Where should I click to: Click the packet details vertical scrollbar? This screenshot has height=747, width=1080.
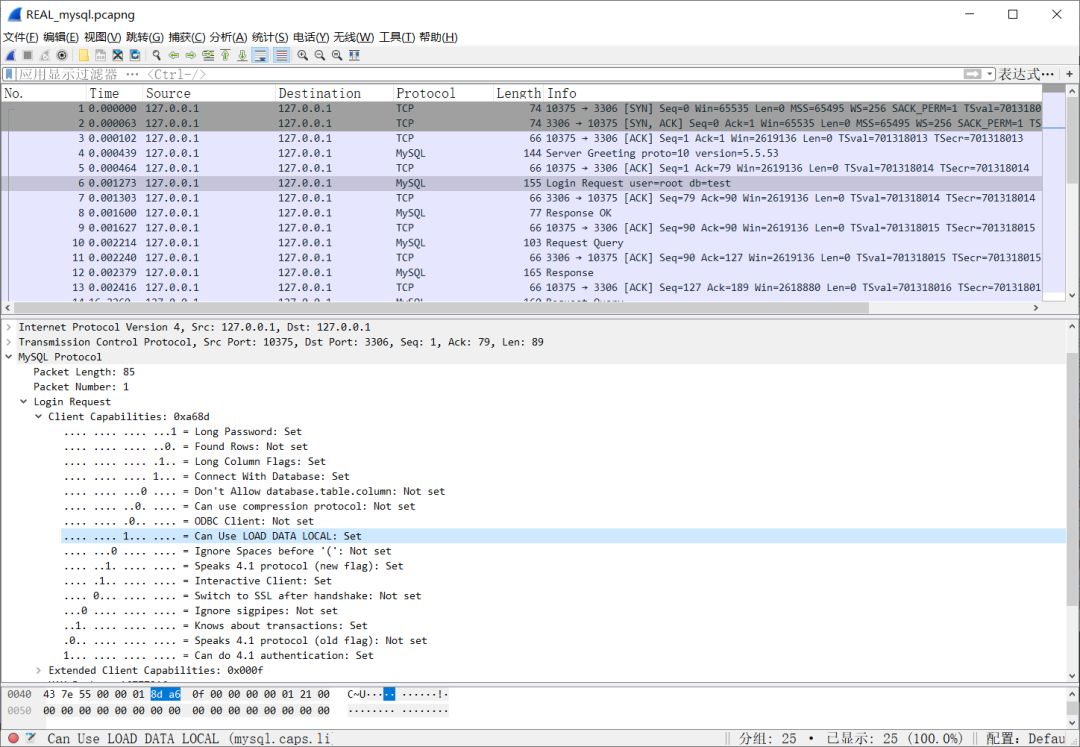click(1072, 482)
